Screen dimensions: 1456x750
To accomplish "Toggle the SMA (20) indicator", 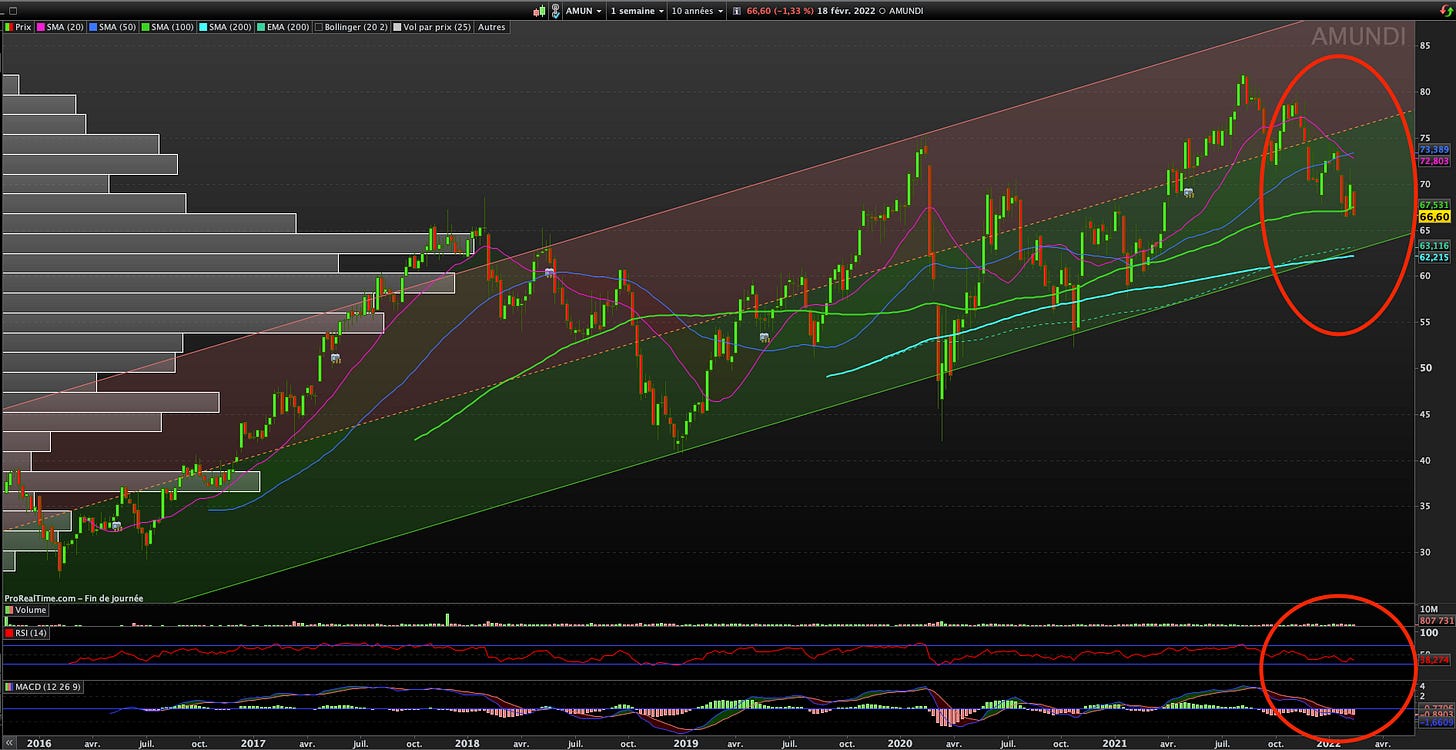I will [60, 27].
